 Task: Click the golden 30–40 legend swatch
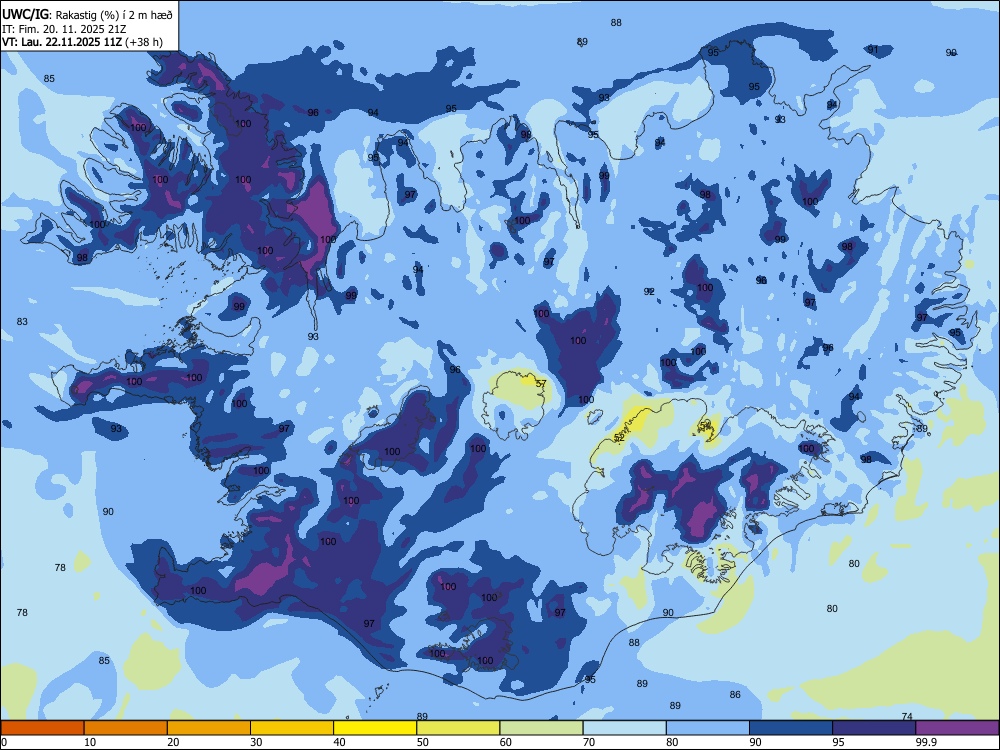click(292, 728)
